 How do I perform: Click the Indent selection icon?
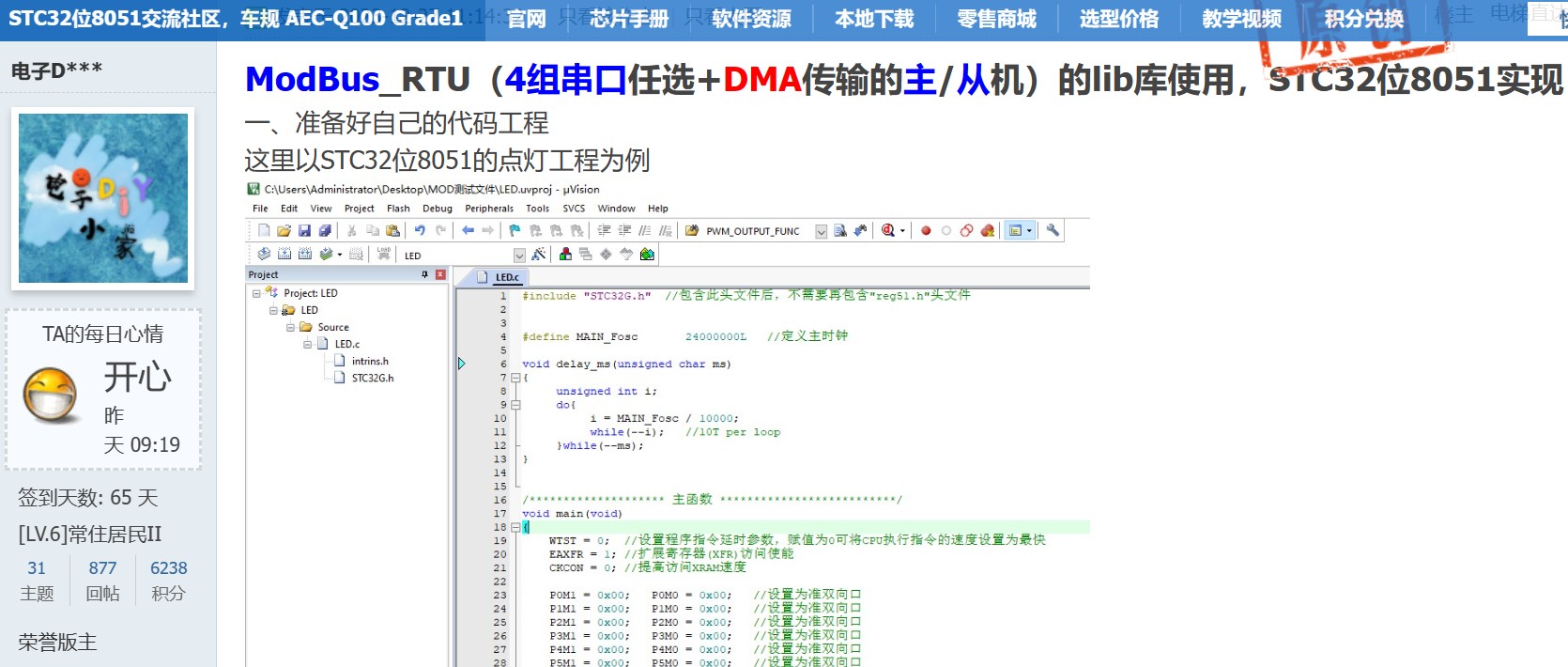[x=604, y=230]
